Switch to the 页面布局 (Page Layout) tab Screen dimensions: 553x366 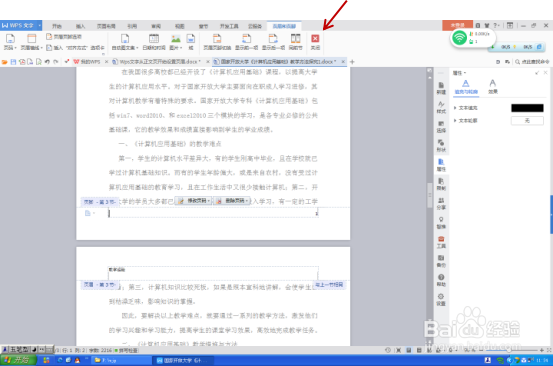106,26
